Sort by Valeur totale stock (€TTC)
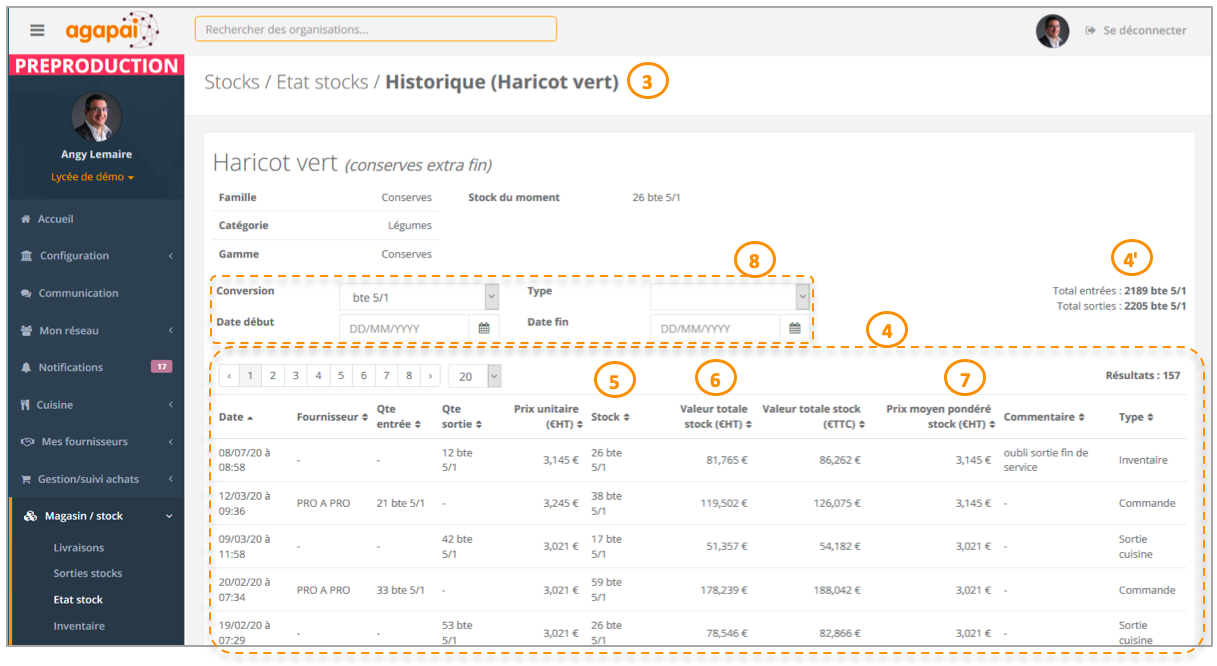 click(812, 416)
